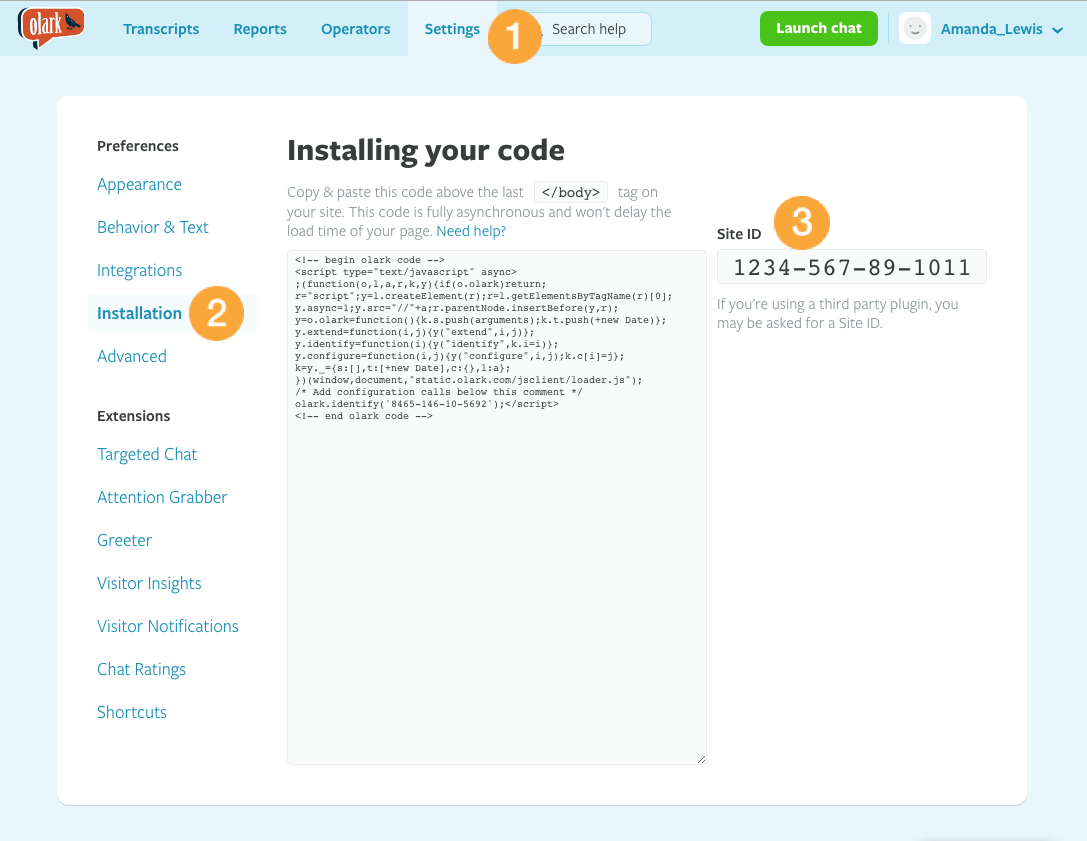This screenshot has width=1087, height=841.
Task: Click the </body> code tag
Action: [x=571, y=192]
